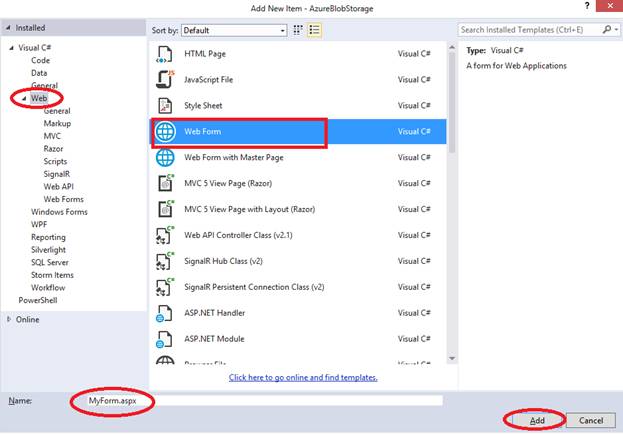The width and height of the screenshot is (623, 434).
Task: Click Search Installed Templates field
Action: pyautogui.click(x=530, y=30)
